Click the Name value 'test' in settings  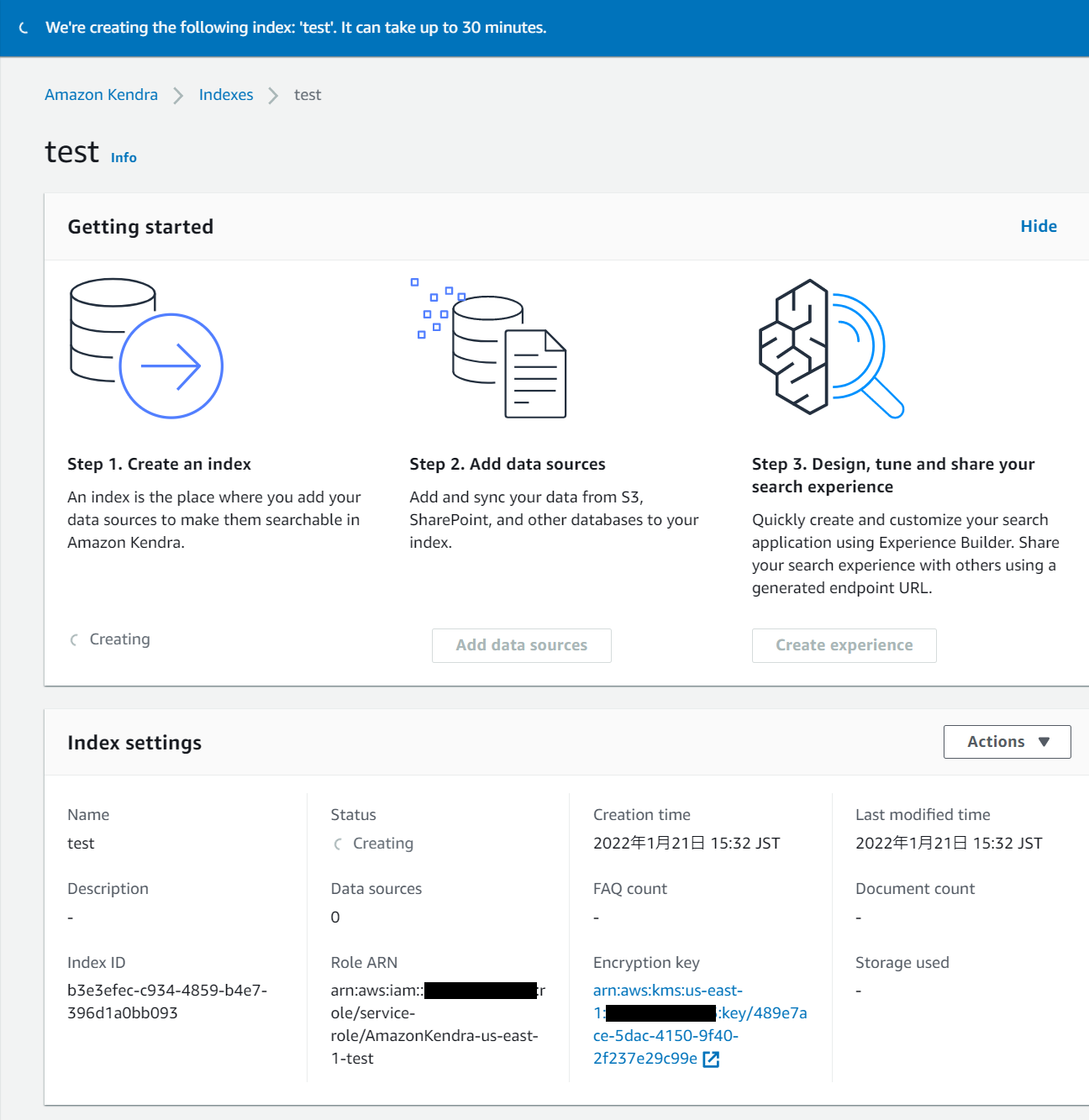(81, 844)
